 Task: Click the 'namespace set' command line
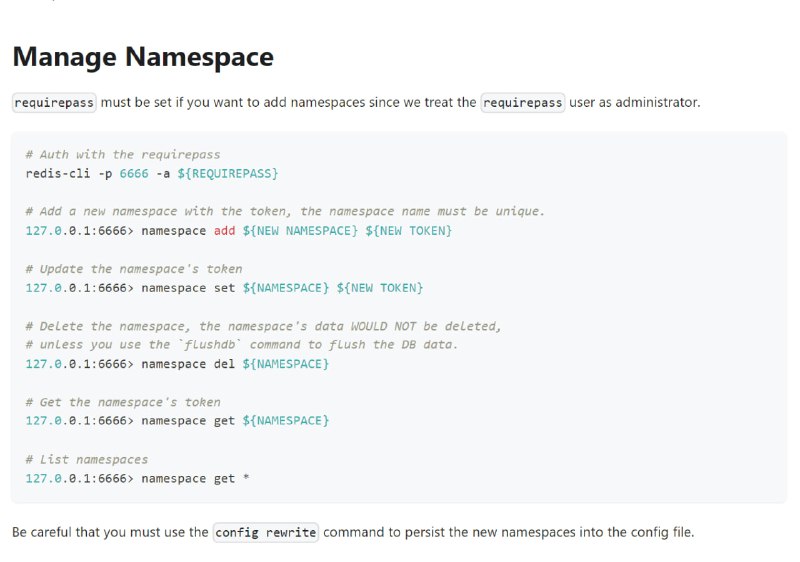click(224, 288)
